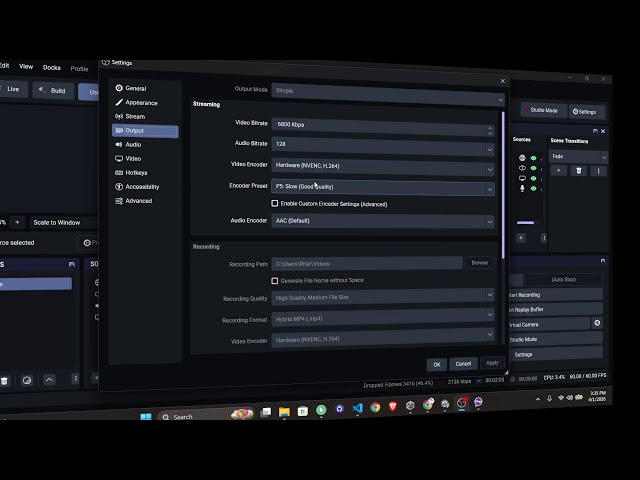Open Visual Studio Code from taskbar

coord(358,408)
